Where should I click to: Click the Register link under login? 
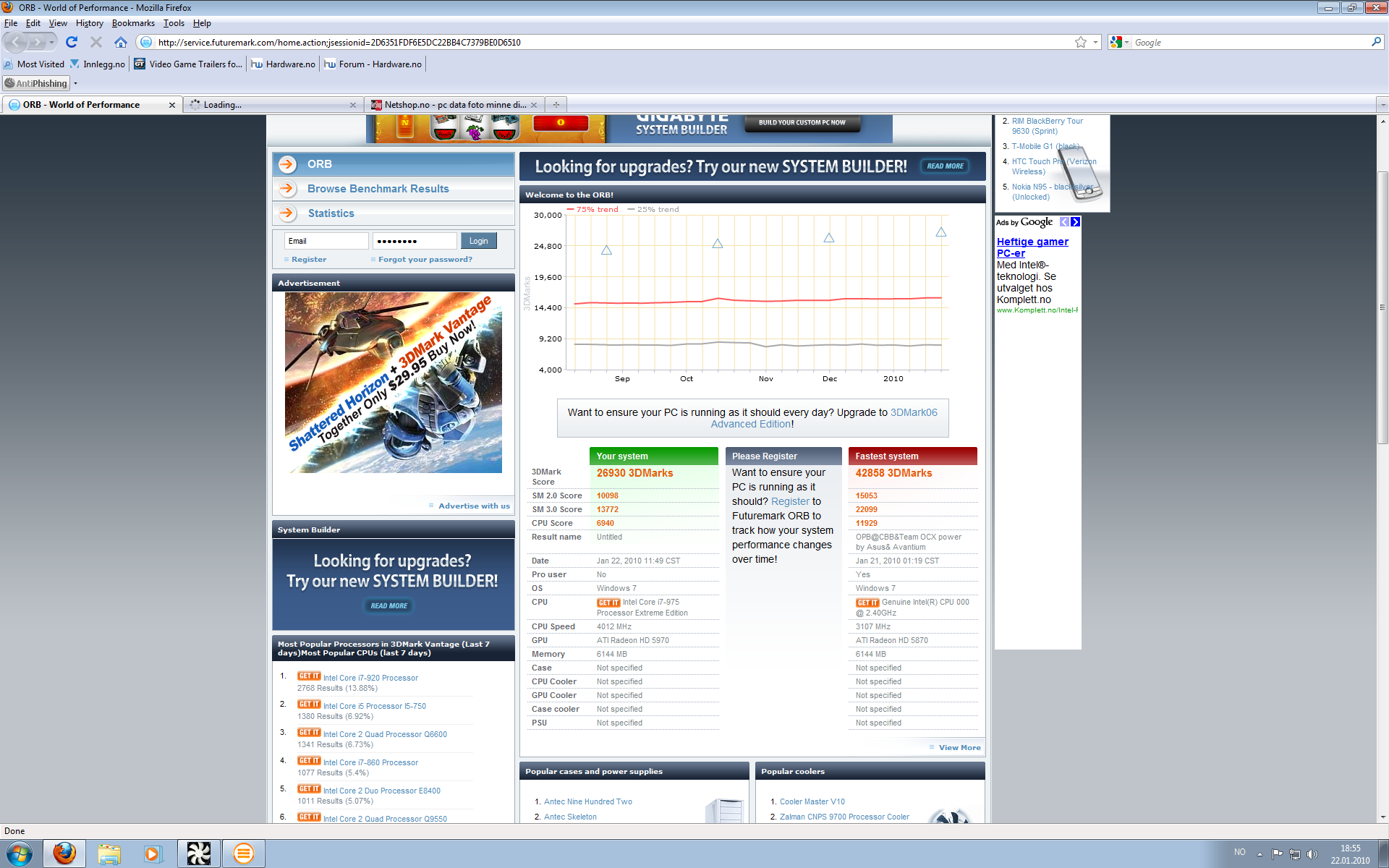click(x=309, y=259)
